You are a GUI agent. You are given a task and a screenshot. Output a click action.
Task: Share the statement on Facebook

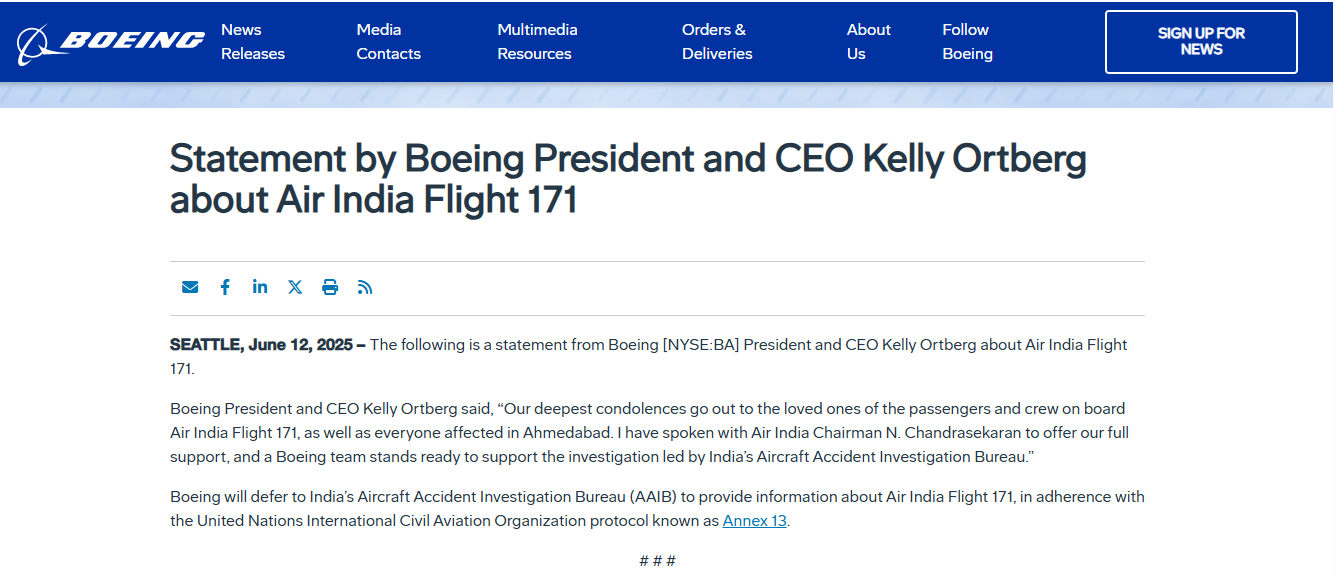225,287
